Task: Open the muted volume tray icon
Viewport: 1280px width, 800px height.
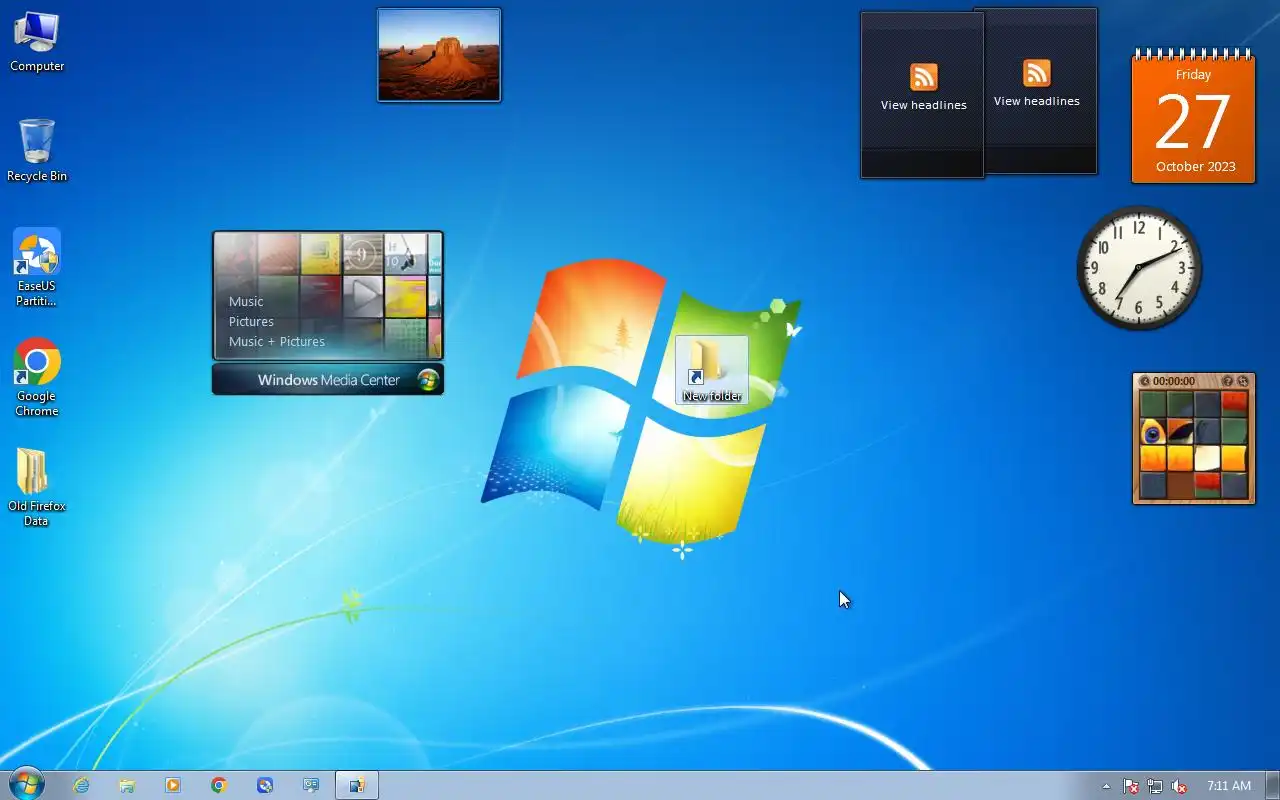Action: [x=1179, y=786]
